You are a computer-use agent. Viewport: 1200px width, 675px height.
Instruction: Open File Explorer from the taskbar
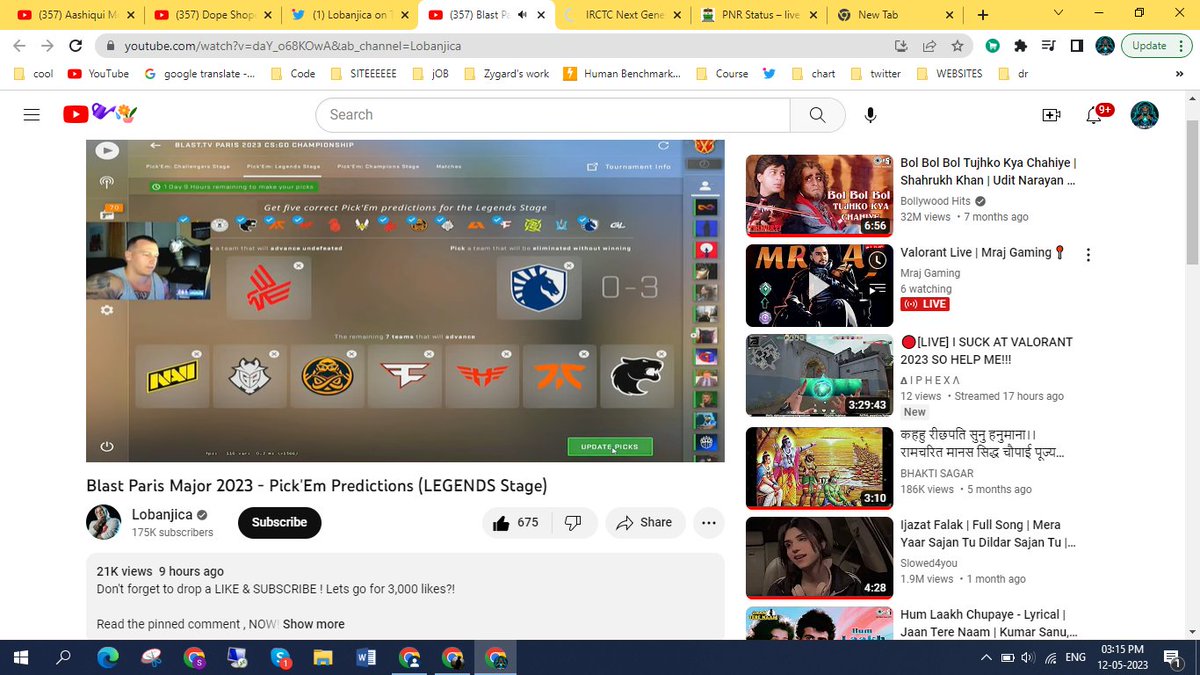tap(323, 657)
